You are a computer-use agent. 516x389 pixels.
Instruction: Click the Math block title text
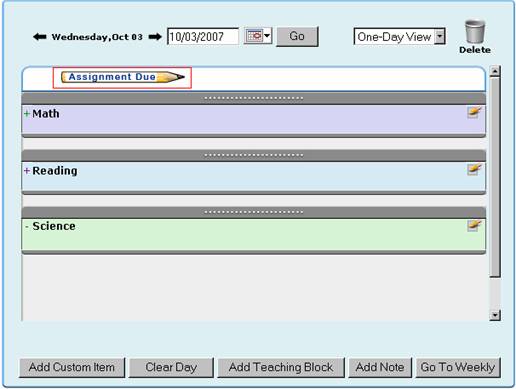tap(46, 114)
